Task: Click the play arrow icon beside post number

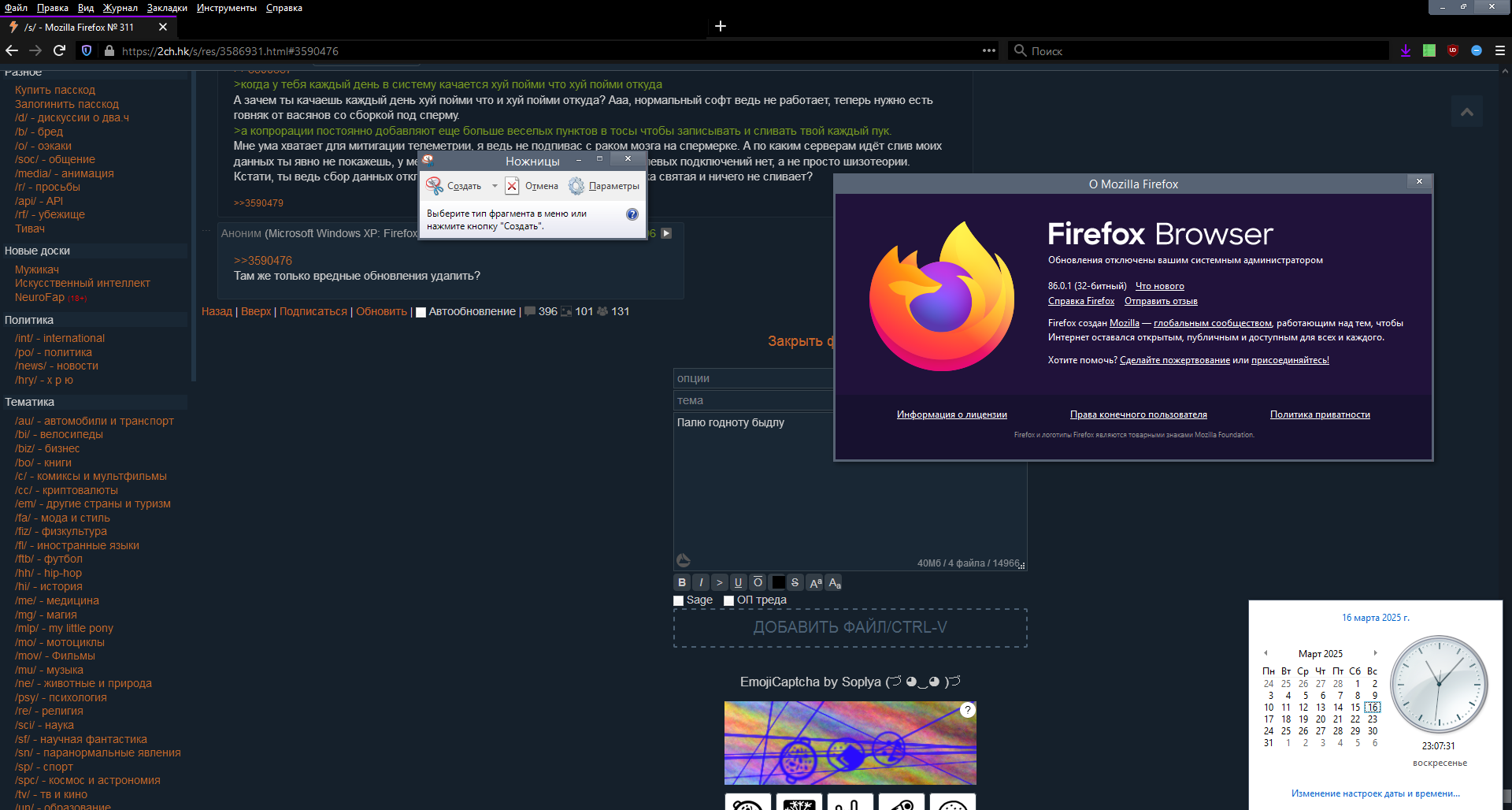Action: (666, 233)
